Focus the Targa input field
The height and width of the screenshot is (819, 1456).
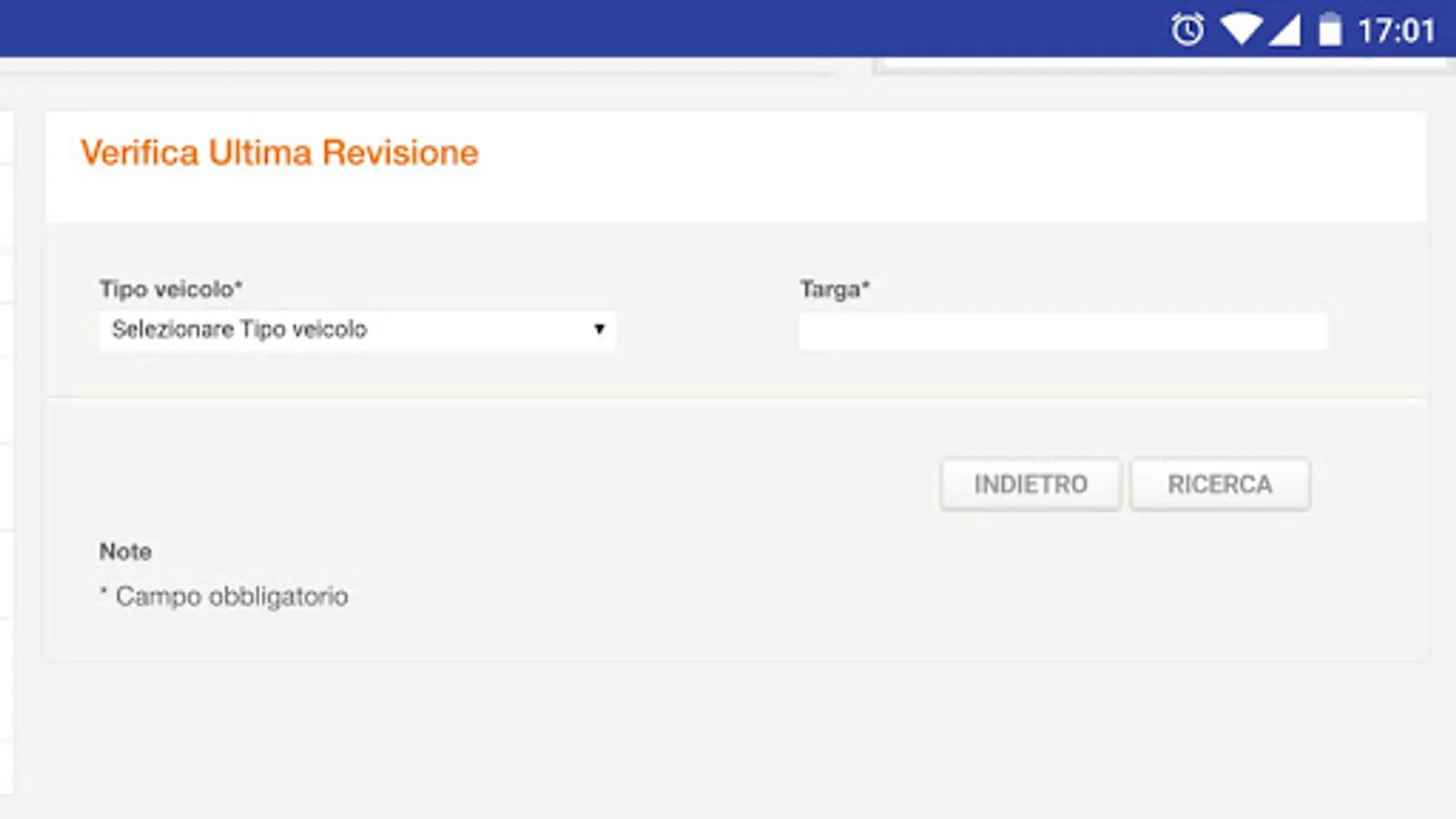point(1063,331)
